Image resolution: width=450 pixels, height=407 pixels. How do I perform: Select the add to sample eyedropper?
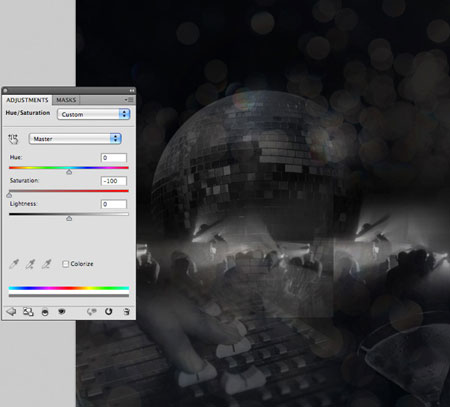click(x=30, y=264)
